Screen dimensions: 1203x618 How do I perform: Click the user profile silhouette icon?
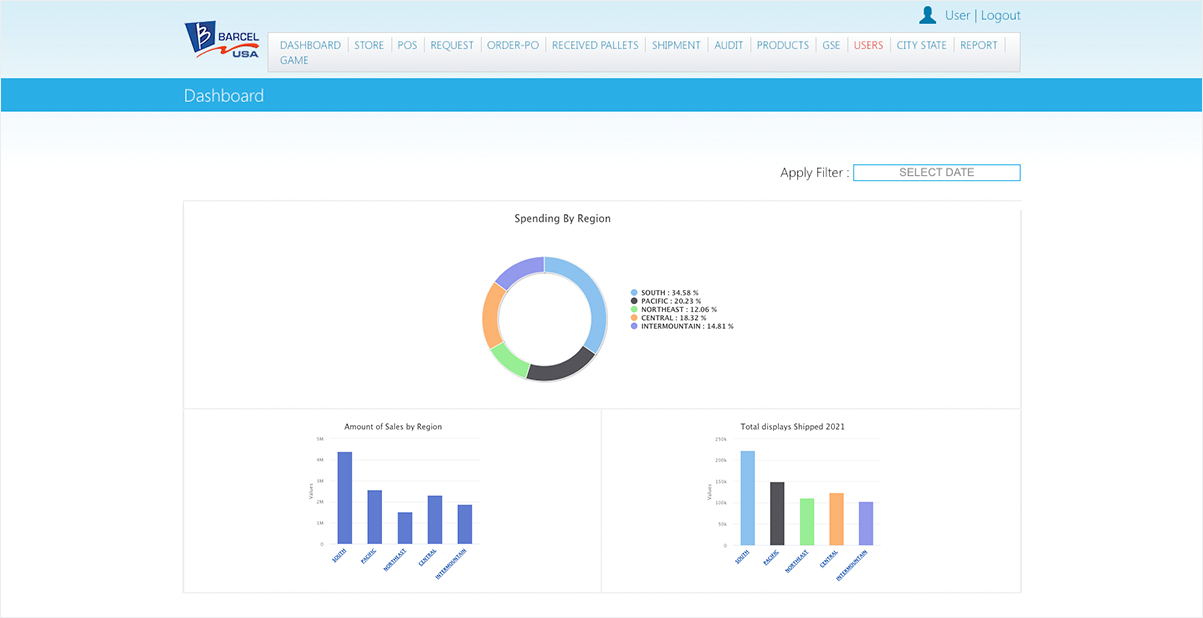pyautogui.click(x=928, y=15)
